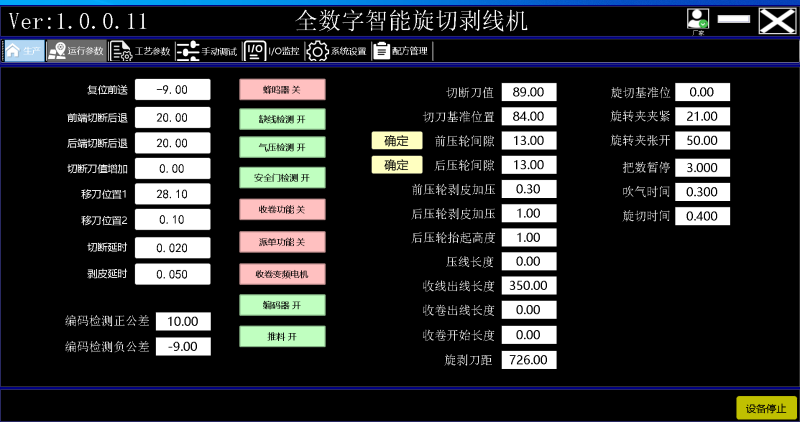Edit the 把数暂停 value 3.000
Screen dimensions: 800x422
click(702, 167)
